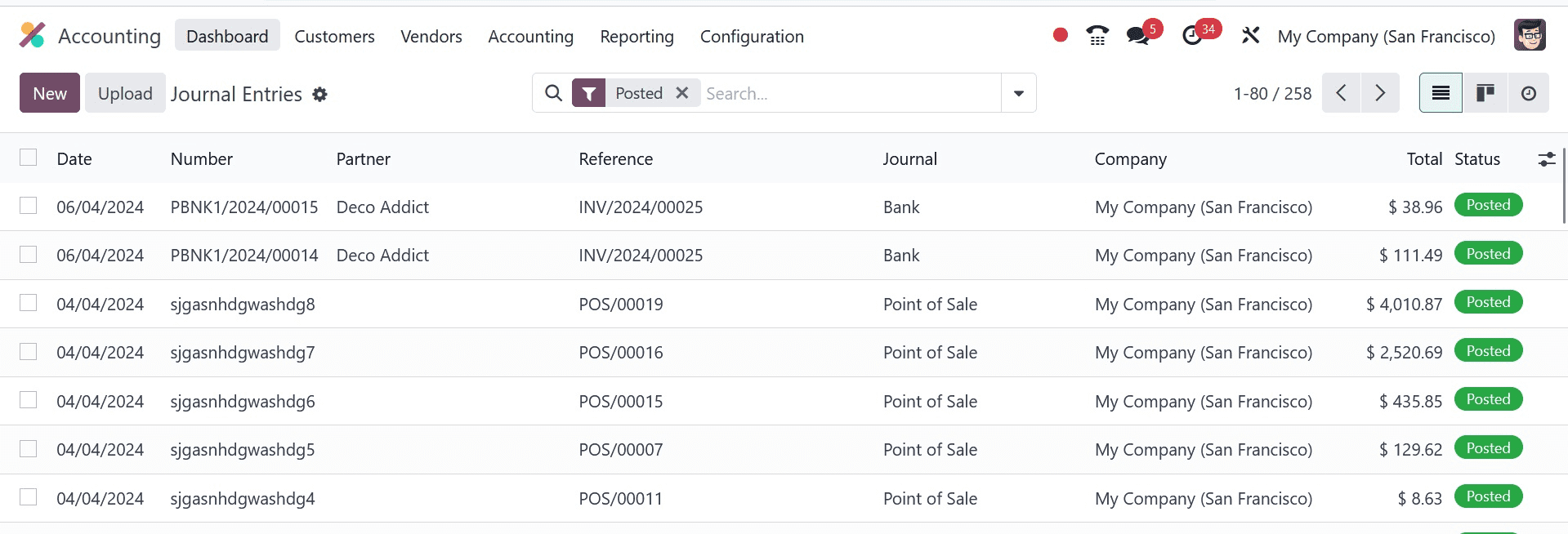Screen dimensions: 1568x534
Task: Switch to activity view
Action: coord(1529,93)
